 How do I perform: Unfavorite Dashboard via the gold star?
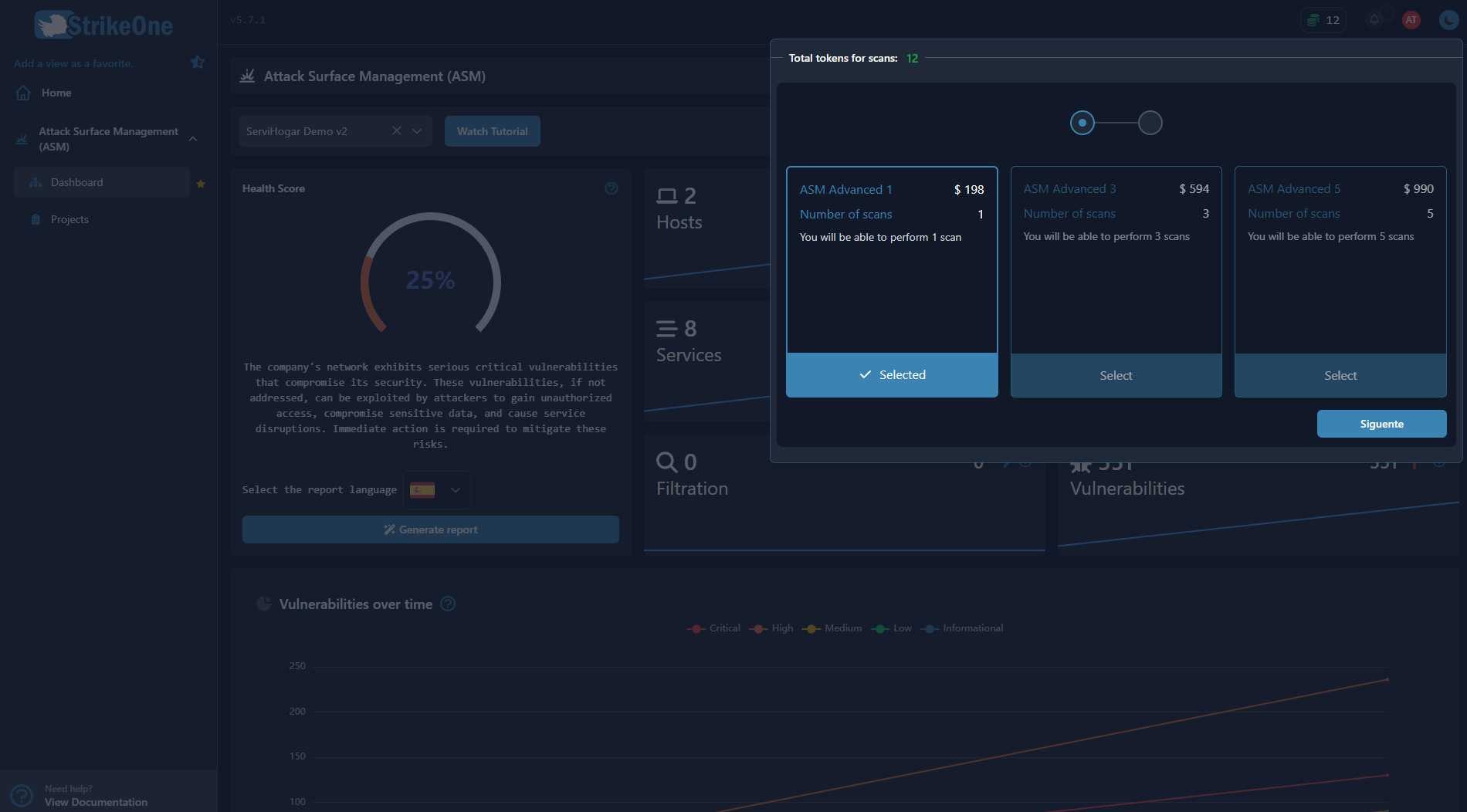point(201,184)
